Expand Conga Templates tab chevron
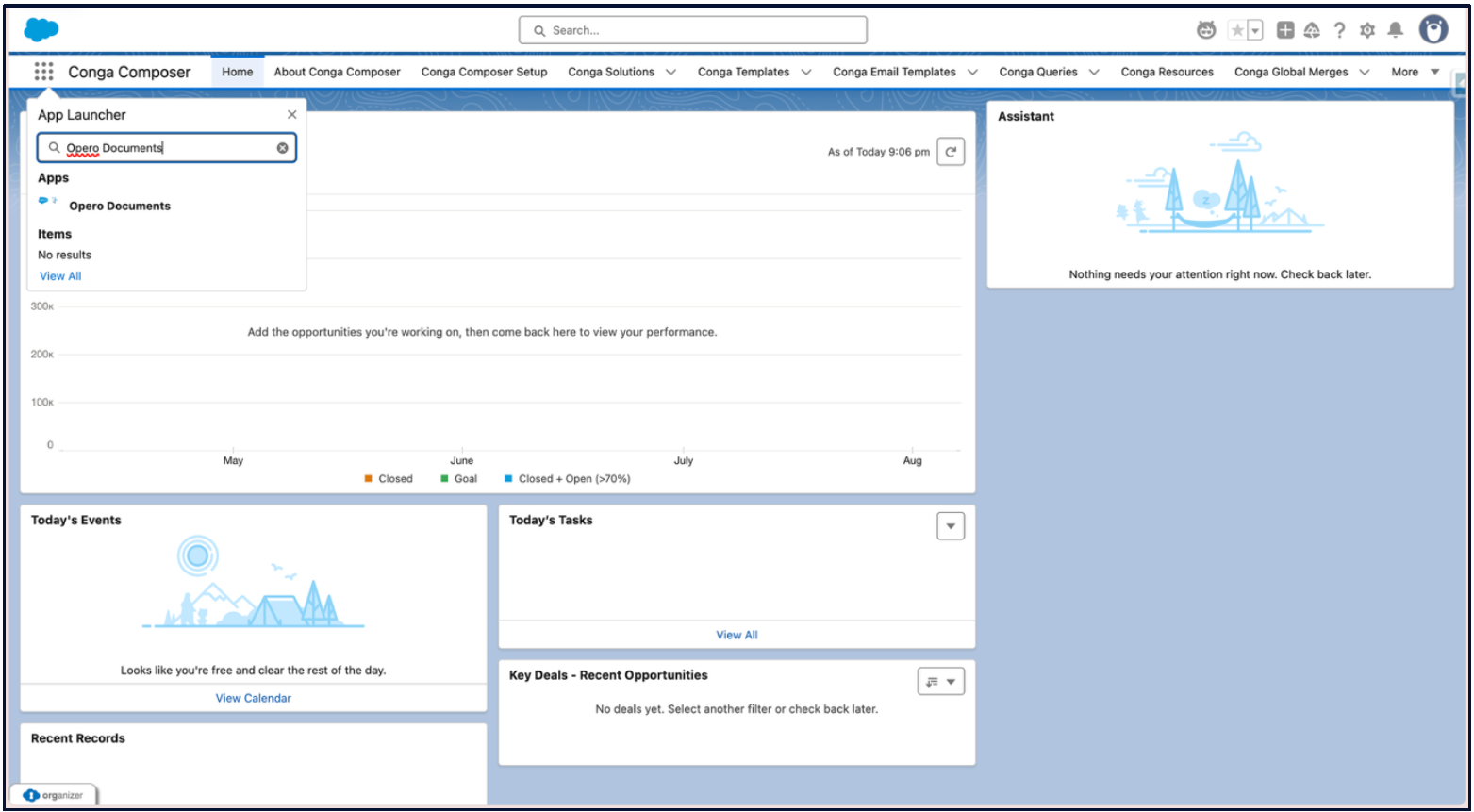This screenshot has height=812, width=1474. coord(806,72)
